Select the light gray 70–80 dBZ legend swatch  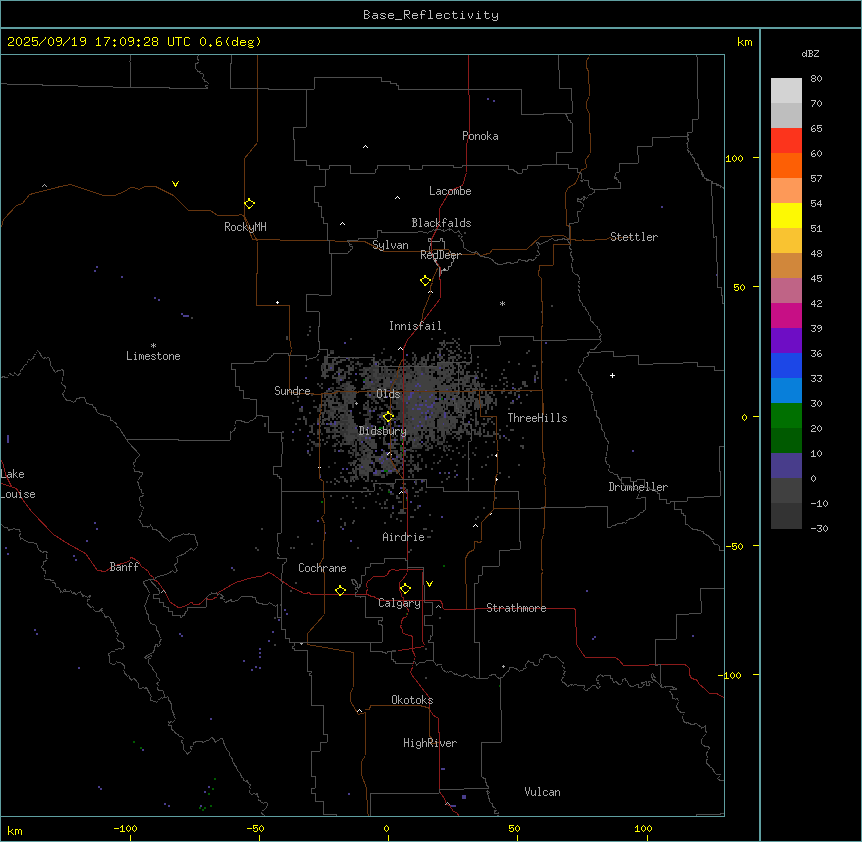click(786, 90)
